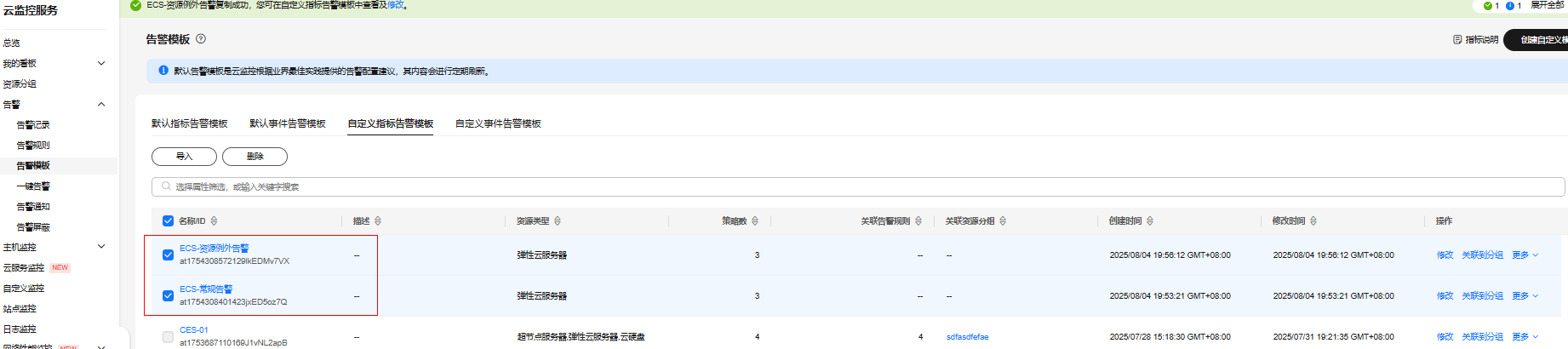Collapse the 告警 sidebar menu group
1568x349 pixels.
pyautogui.click(x=101, y=105)
